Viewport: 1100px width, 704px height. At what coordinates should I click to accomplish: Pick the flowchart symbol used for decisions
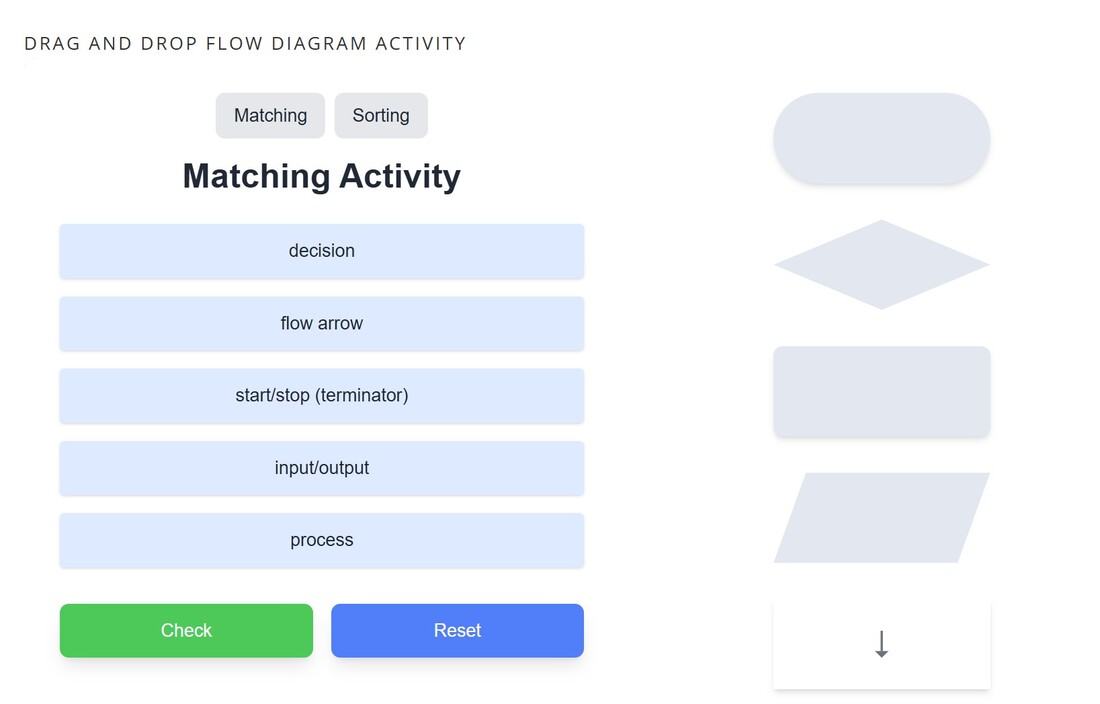pos(881,265)
